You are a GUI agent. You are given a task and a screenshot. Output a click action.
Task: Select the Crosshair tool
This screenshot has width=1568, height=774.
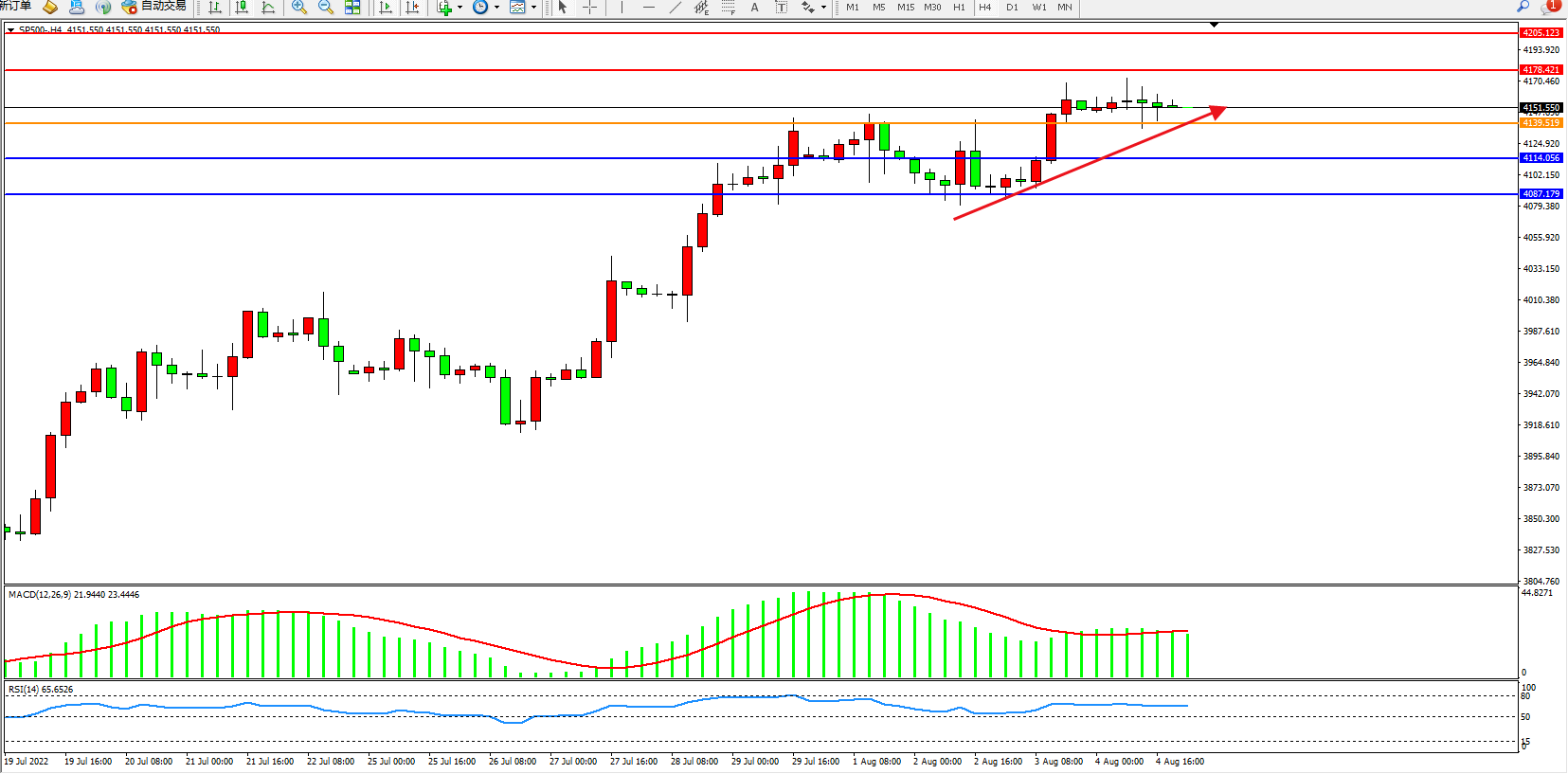pyautogui.click(x=589, y=8)
